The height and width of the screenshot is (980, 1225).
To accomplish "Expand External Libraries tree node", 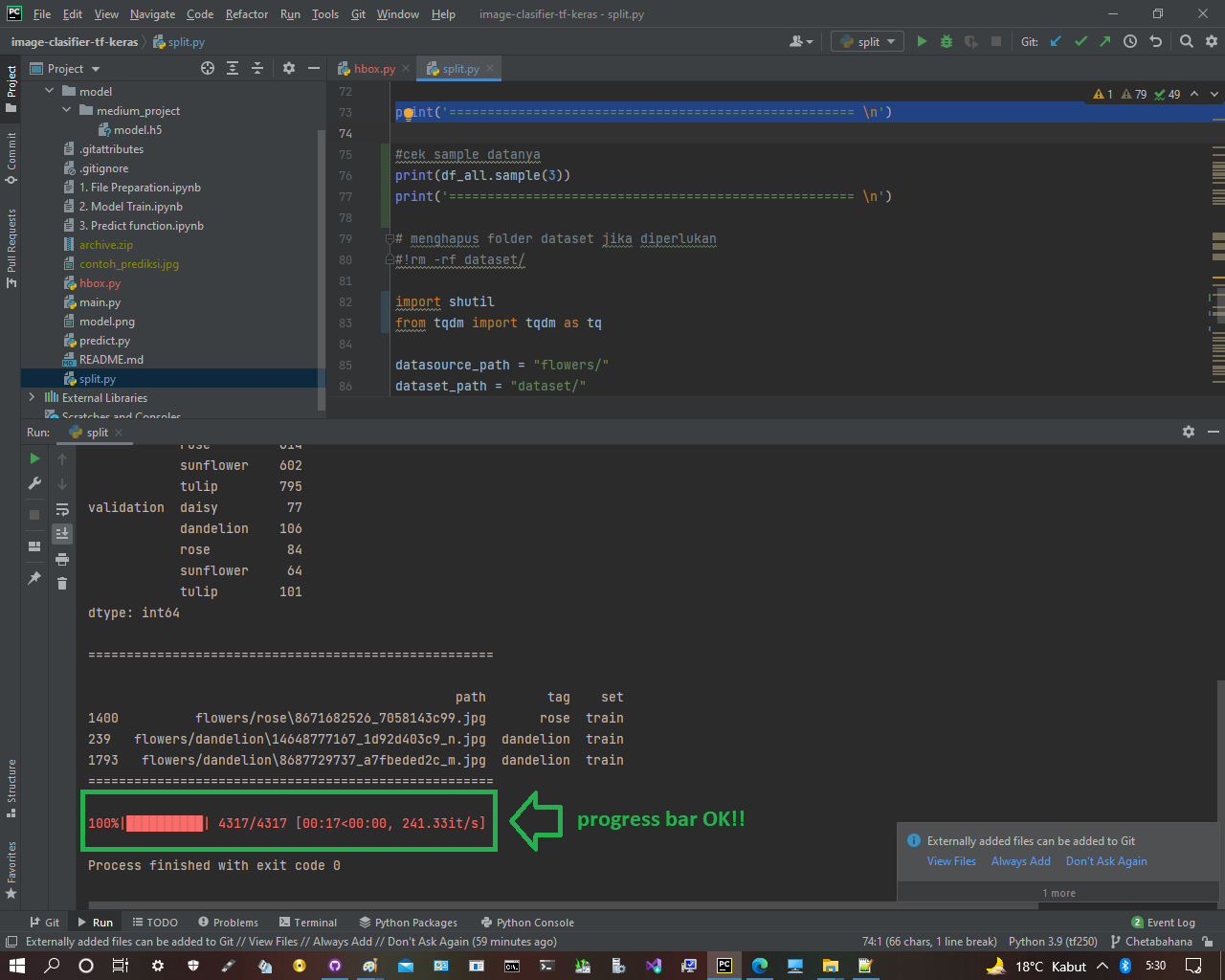I will coord(32,397).
